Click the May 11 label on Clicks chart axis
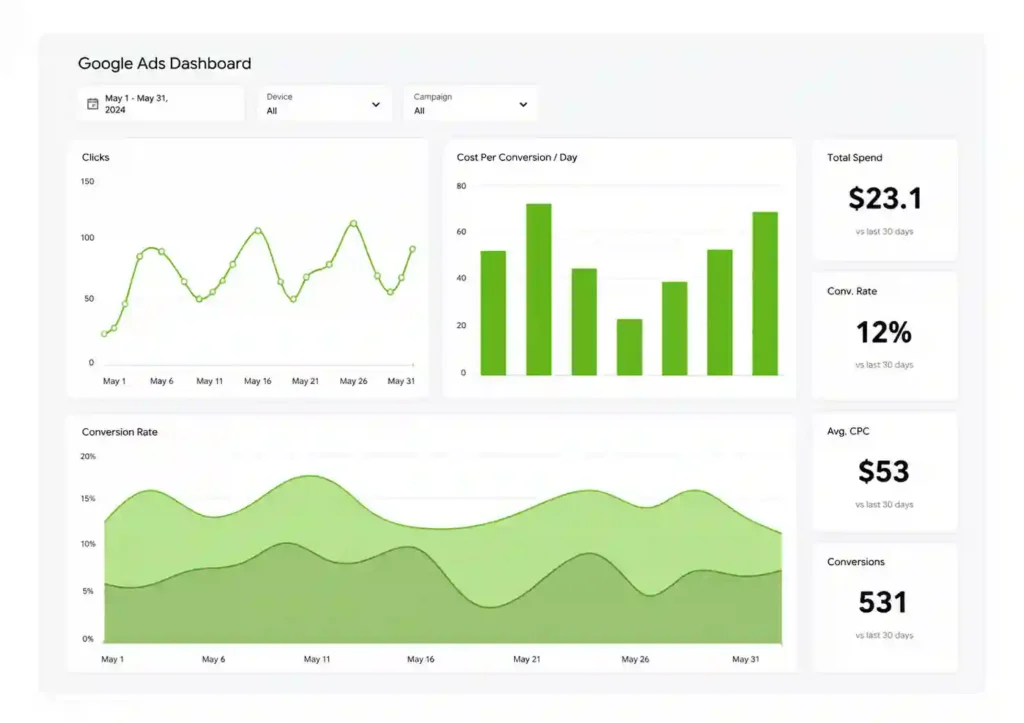Viewport: 1024px width, 723px height. pos(210,381)
